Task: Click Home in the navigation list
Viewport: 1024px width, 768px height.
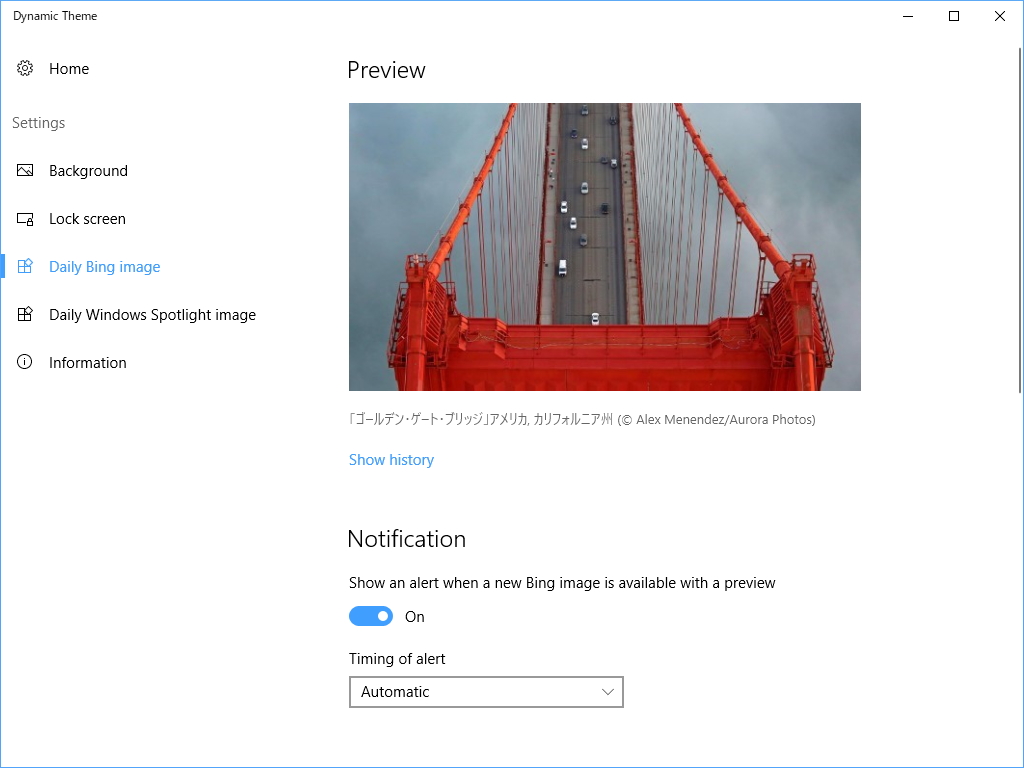Action: (x=69, y=68)
